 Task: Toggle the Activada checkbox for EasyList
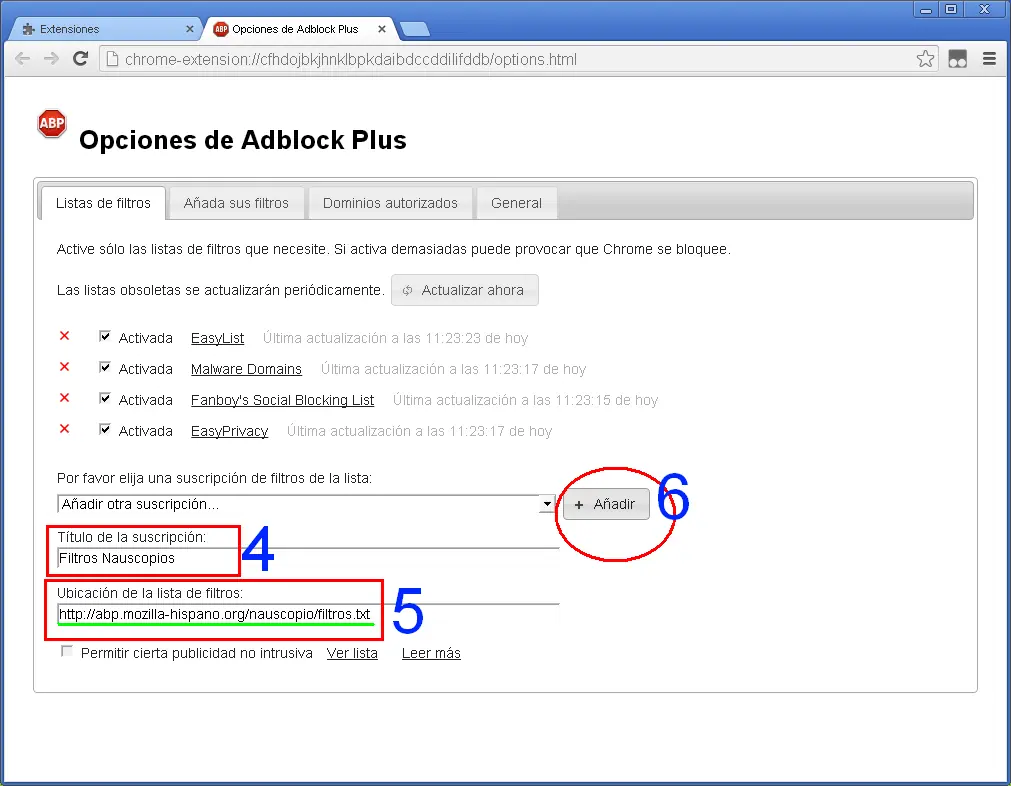pos(104,336)
